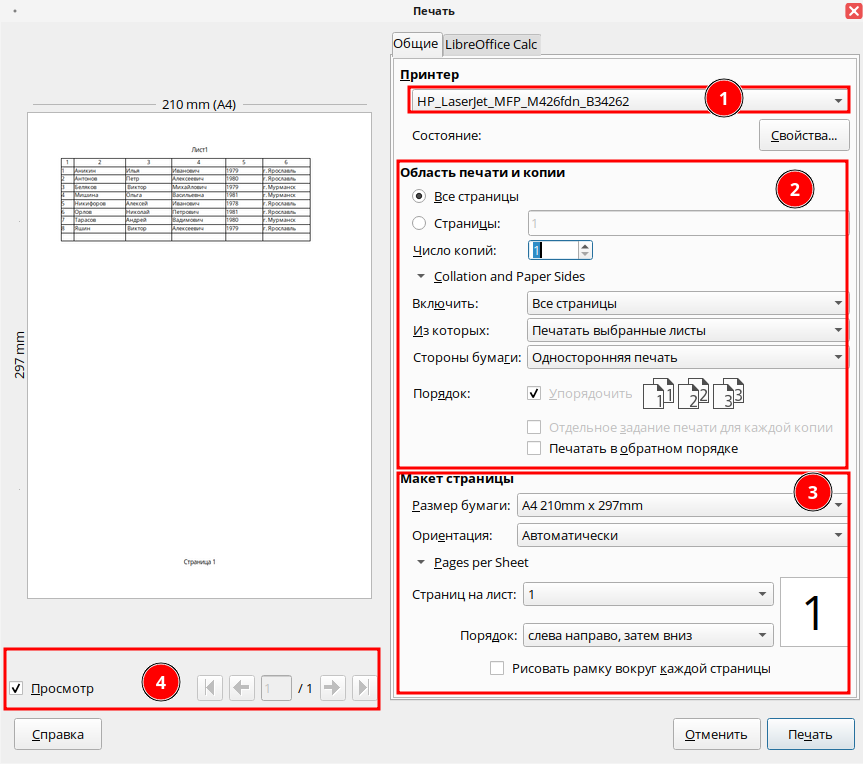
Task: Close the Печать dialog window
Action: 851,11
